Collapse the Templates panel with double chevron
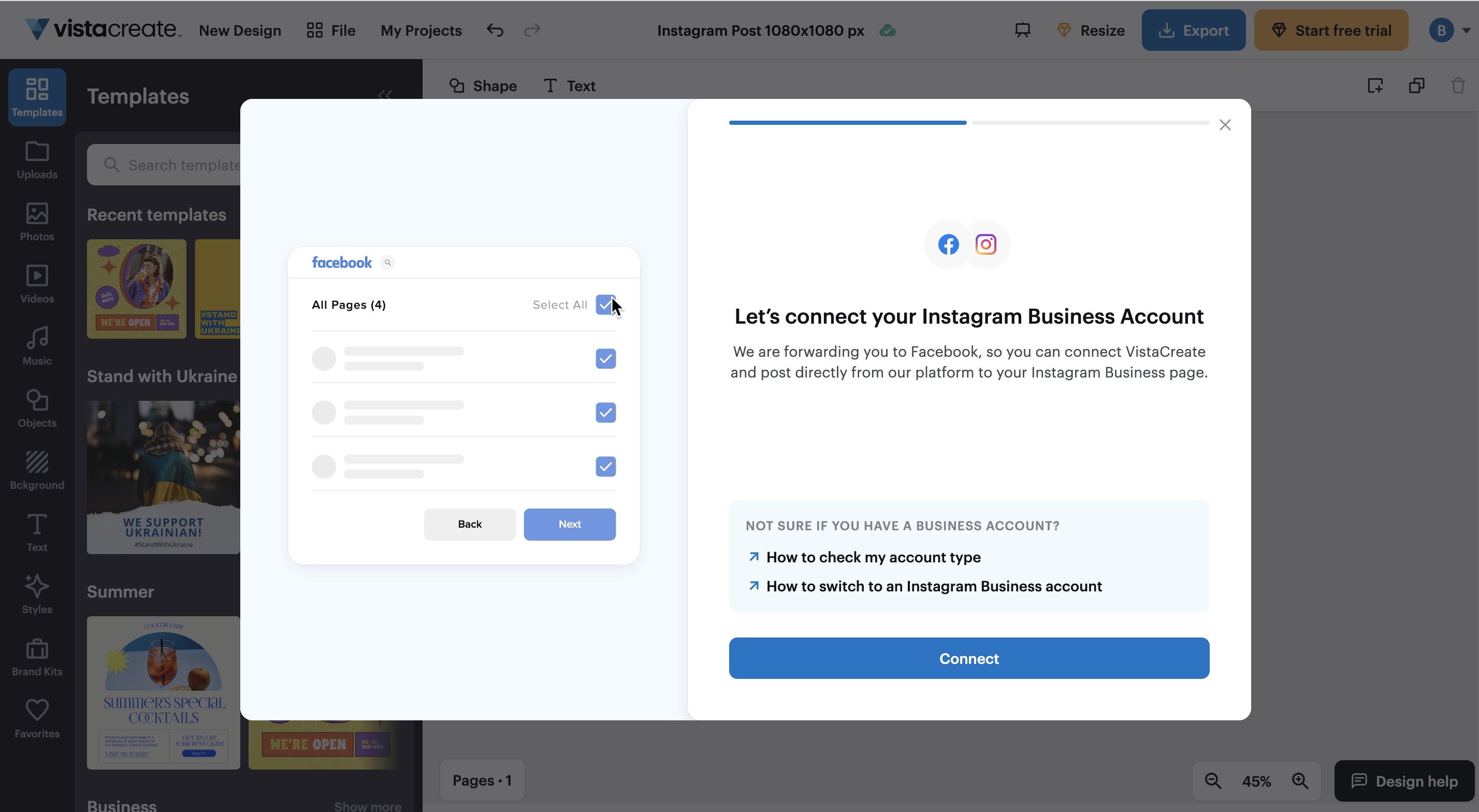This screenshot has width=1479, height=812. (385, 94)
